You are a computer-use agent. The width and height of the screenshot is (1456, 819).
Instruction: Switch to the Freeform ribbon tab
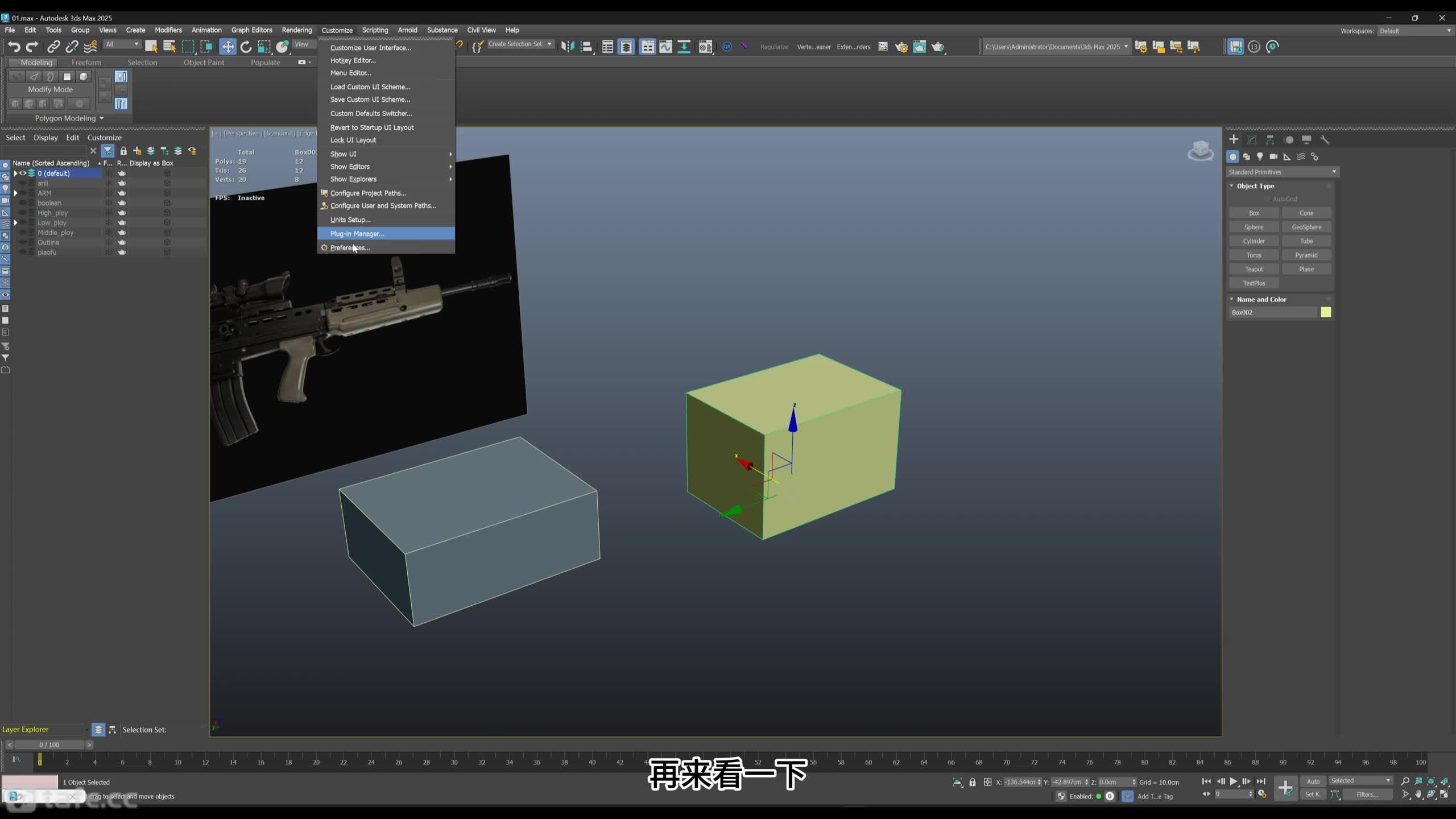[86, 63]
